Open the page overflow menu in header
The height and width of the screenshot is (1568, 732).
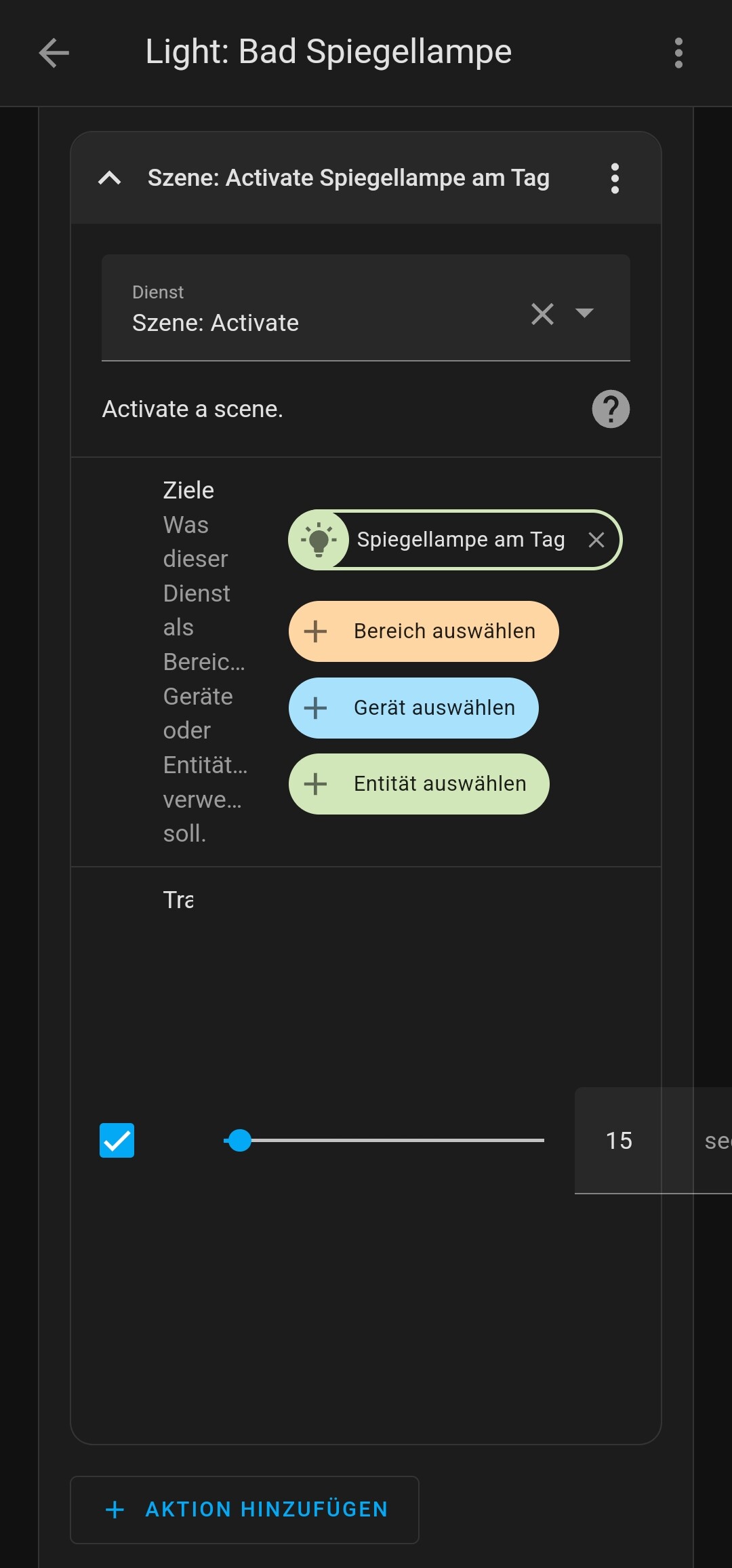tap(678, 53)
